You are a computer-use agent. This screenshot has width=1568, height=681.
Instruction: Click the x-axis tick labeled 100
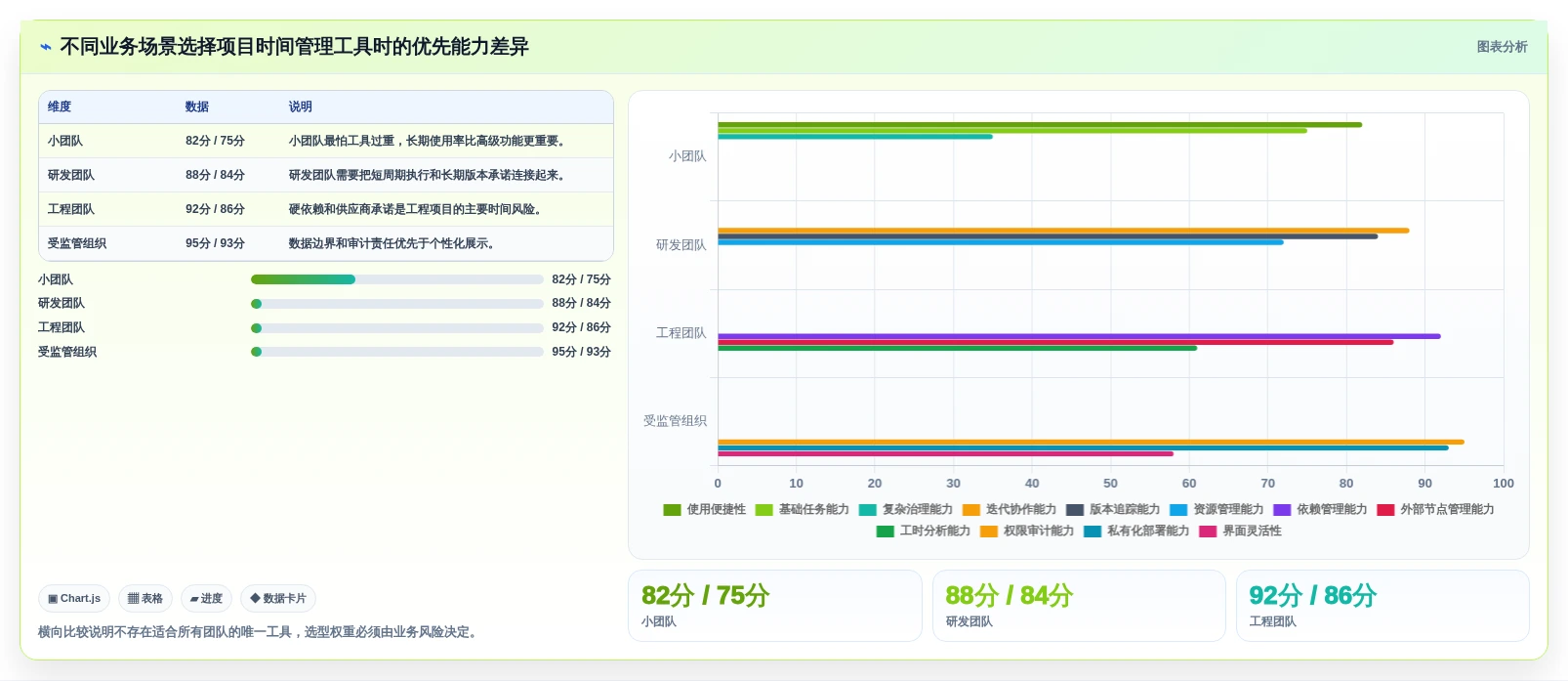click(x=1504, y=484)
